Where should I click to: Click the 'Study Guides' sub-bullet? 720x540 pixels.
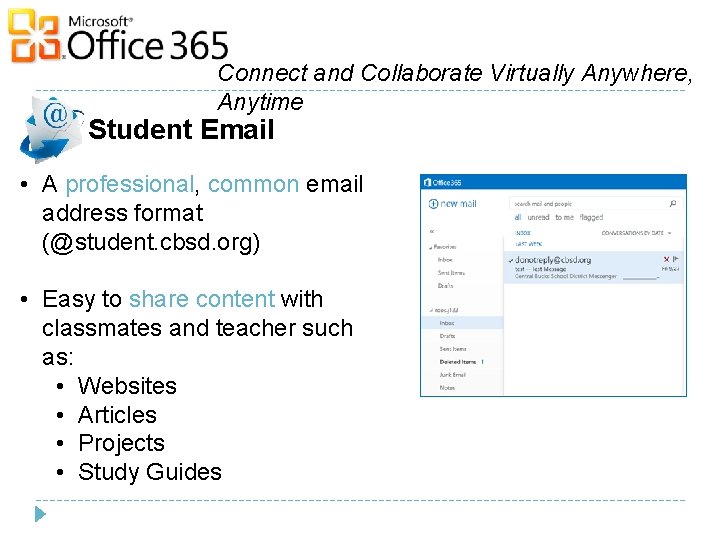click(x=150, y=472)
